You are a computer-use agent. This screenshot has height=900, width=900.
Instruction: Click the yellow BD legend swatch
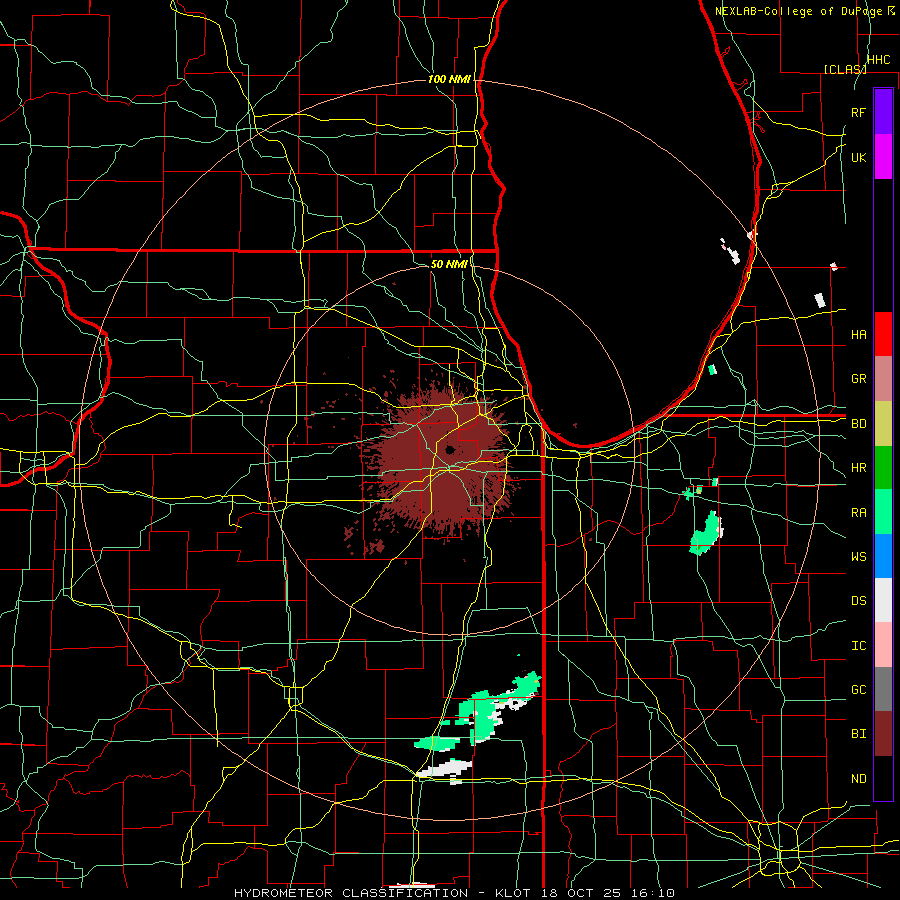[883, 423]
